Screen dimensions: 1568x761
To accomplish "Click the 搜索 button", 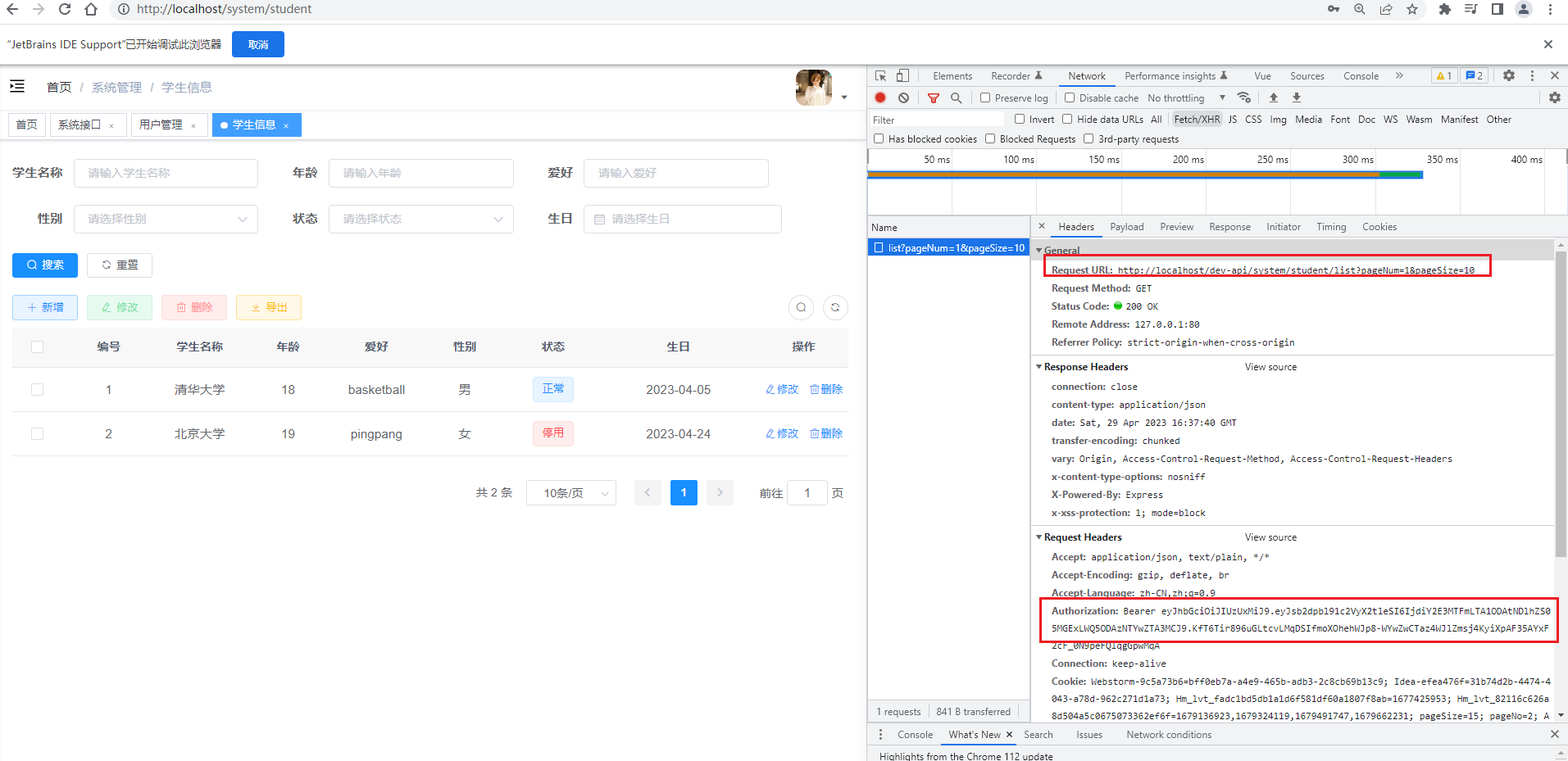I will (45, 265).
